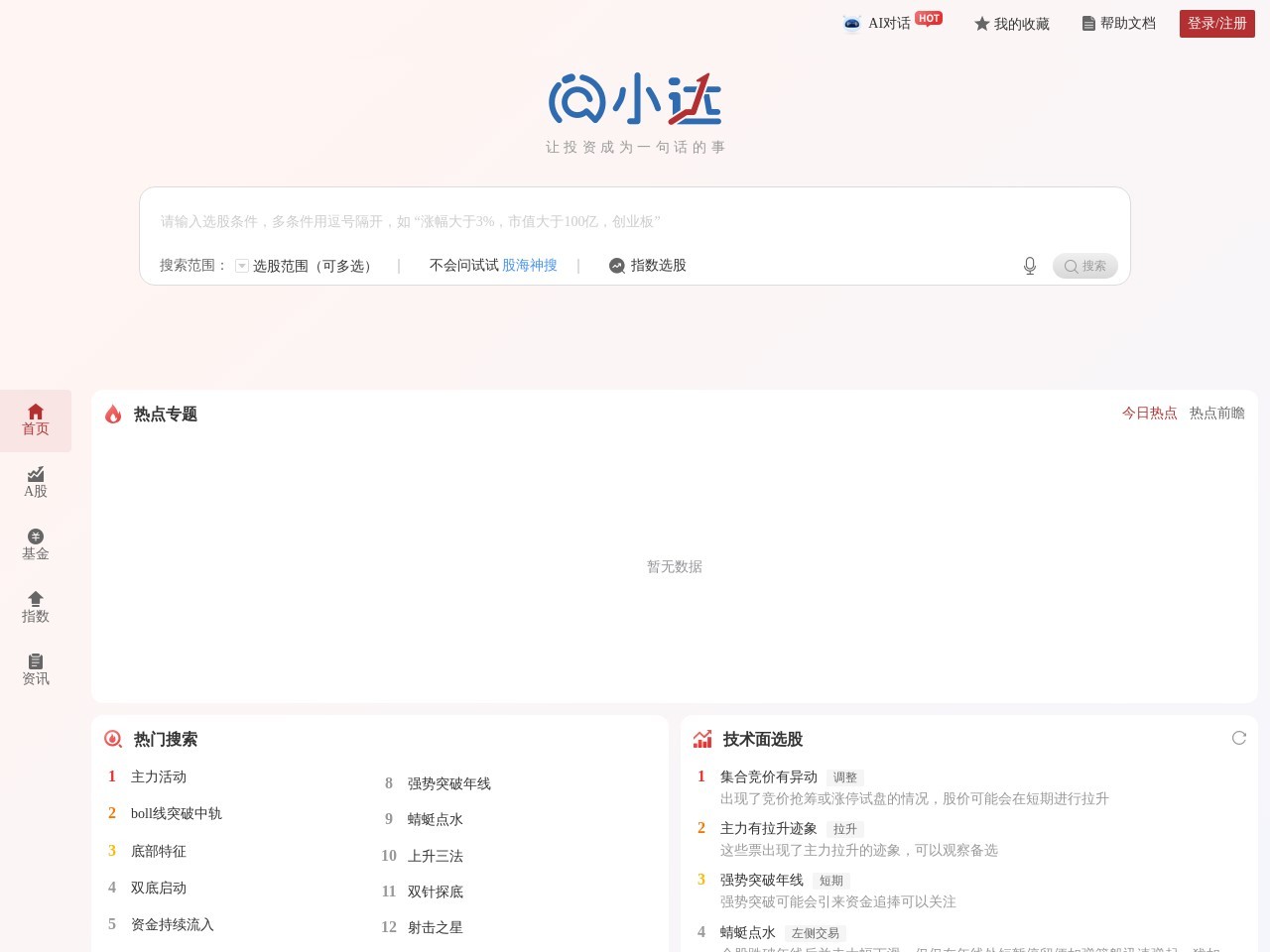1270x952 pixels.
Task: Open 集合竞价有异动 technical strategy
Action: coord(769,777)
